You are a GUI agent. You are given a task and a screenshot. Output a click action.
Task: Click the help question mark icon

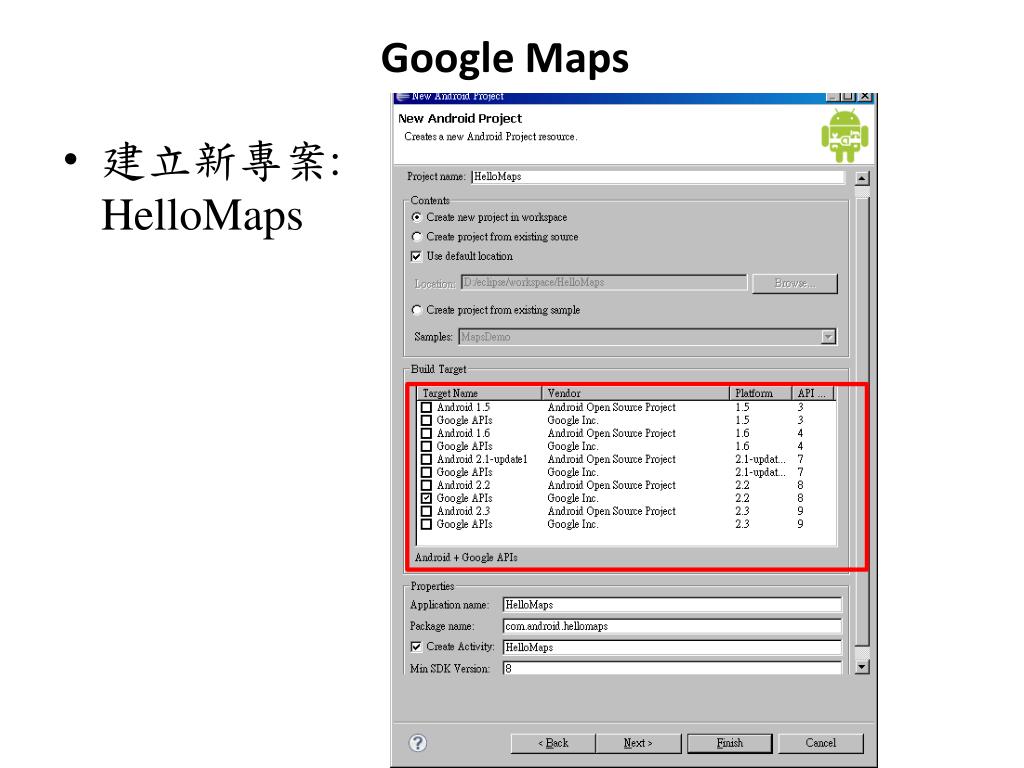(x=418, y=743)
